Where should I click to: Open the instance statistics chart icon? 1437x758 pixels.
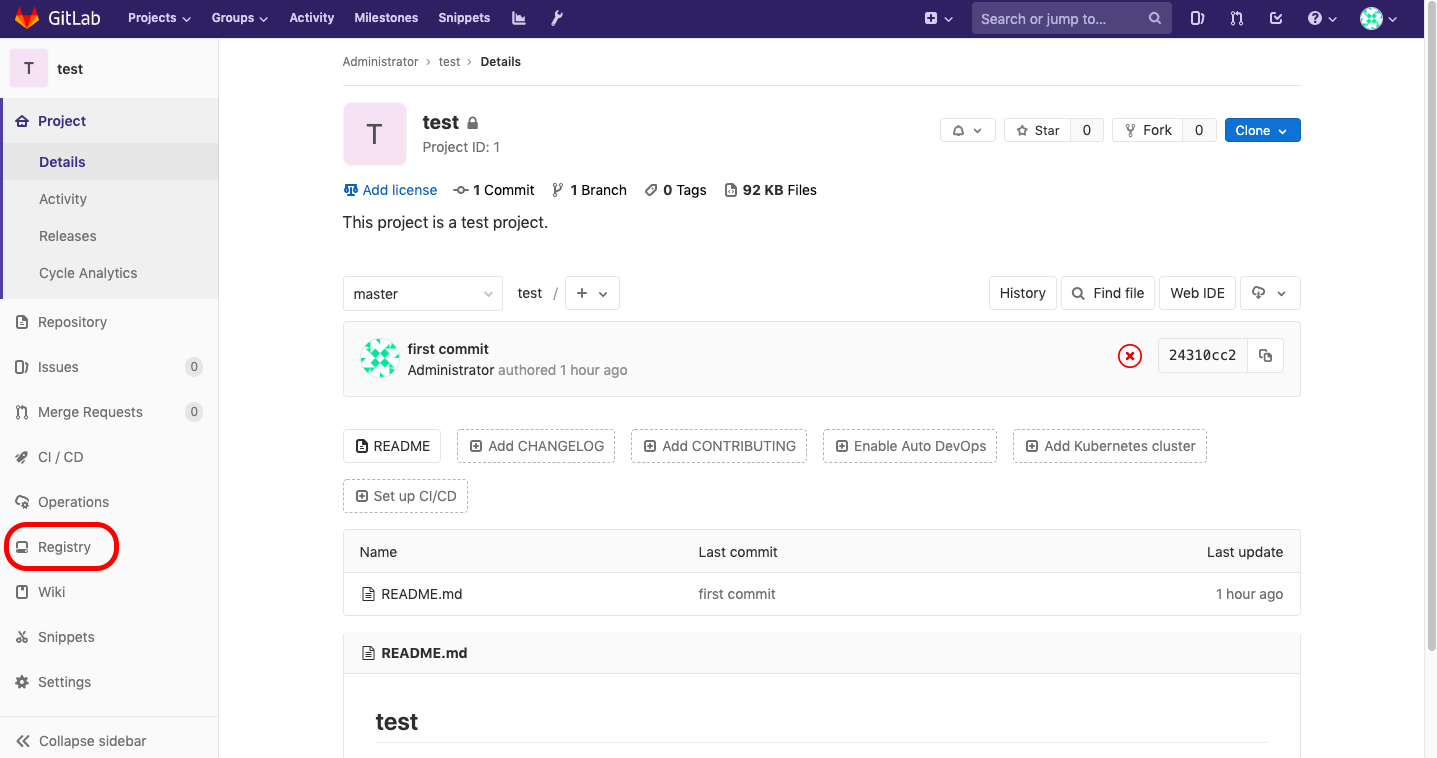[x=518, y=18]
